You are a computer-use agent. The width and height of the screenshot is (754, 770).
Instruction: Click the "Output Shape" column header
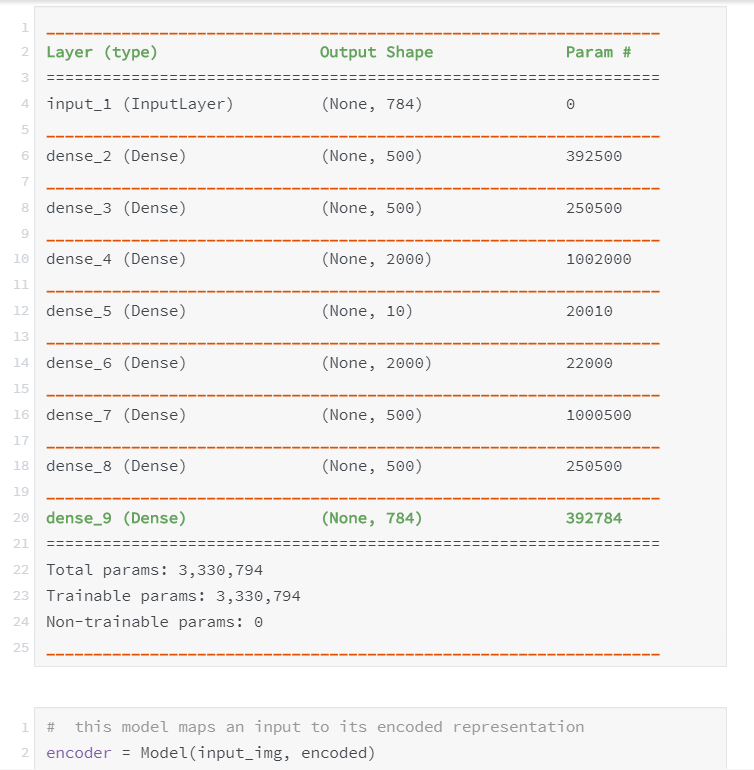point(376,52)
